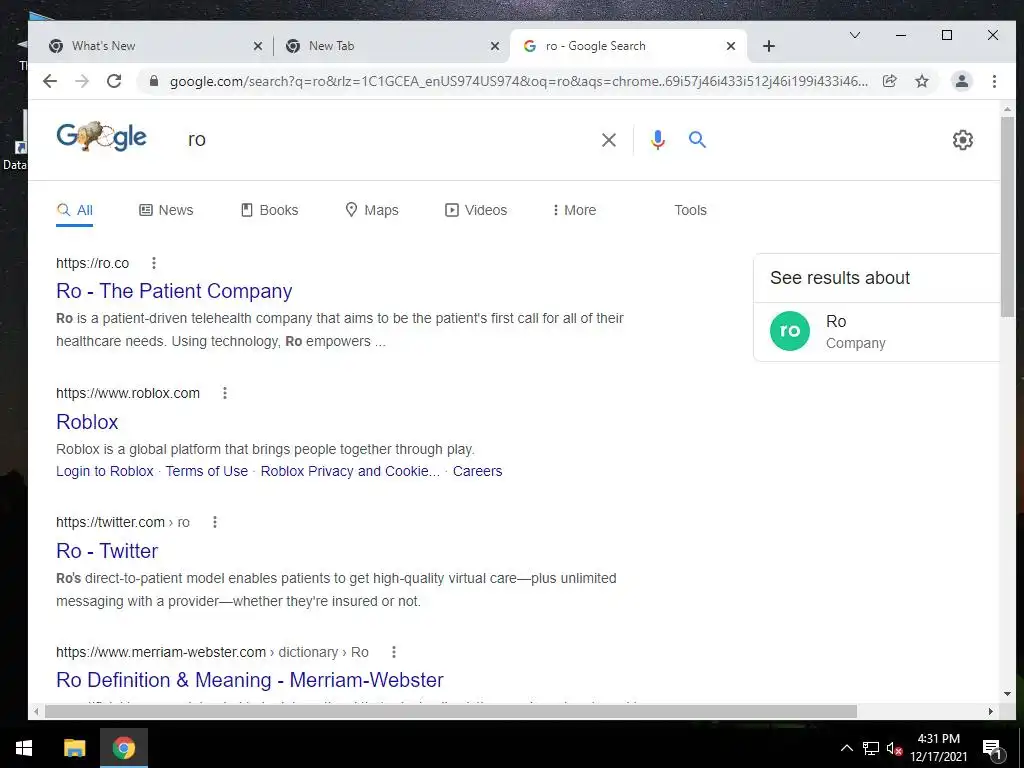Open Roblox Privacy and Cookie sitelink
Viewport: 1024px width, 768px height.
(x=350, y=472)
